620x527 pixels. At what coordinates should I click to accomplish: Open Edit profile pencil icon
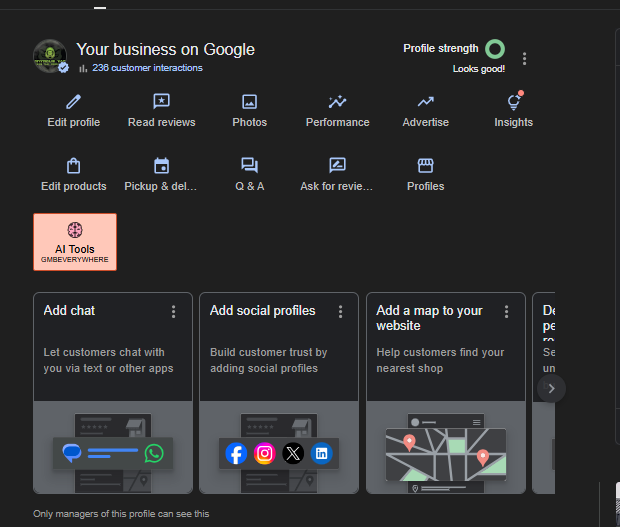[x=74, y=102]
